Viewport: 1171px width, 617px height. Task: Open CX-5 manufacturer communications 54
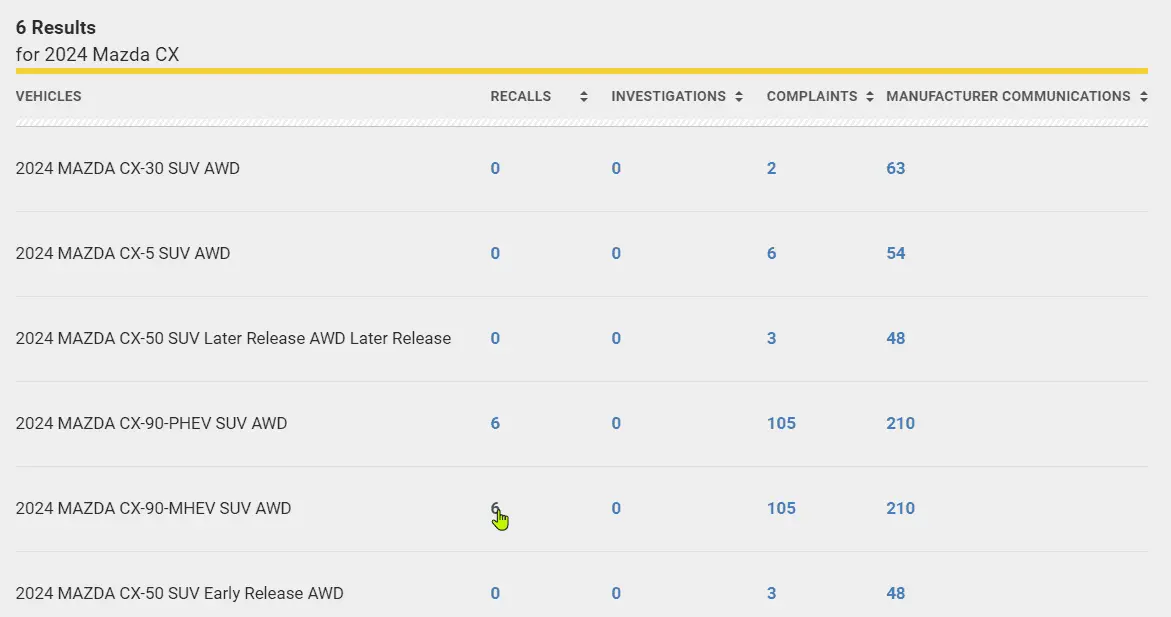(895, 253)
